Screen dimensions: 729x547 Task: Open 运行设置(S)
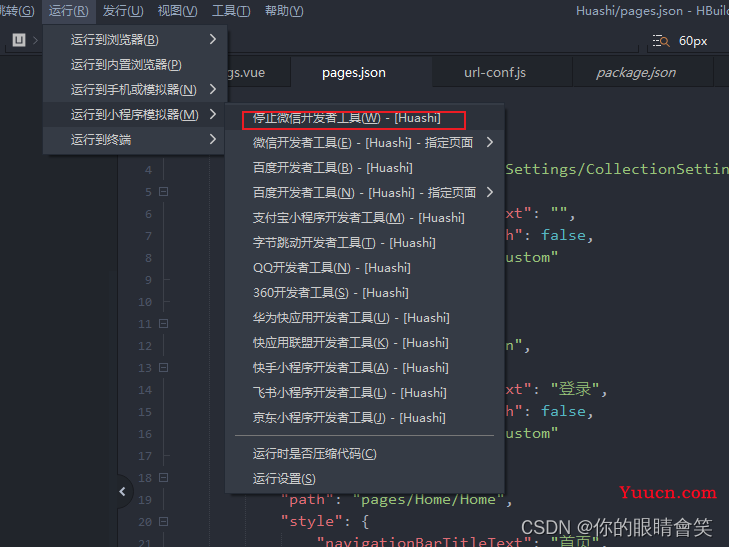[x=364, y=479]
